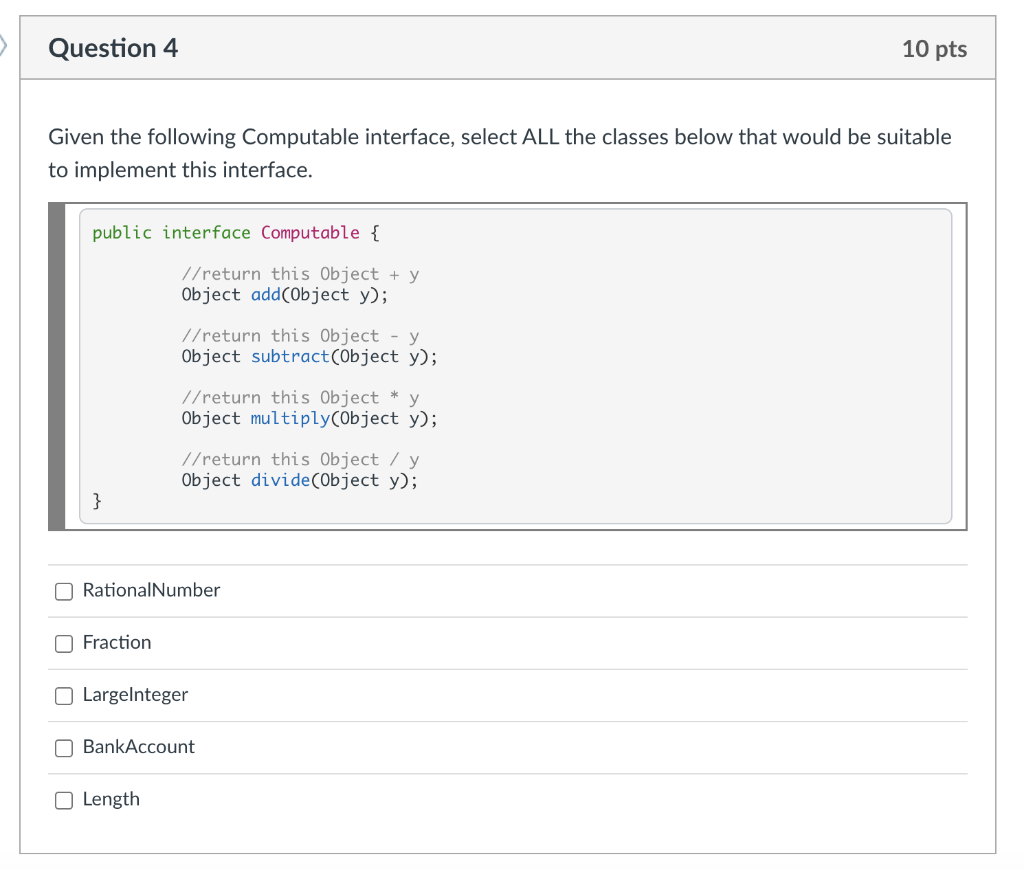Click the RationalNumber answer label

pyautogui.click(x=151, y=590)
